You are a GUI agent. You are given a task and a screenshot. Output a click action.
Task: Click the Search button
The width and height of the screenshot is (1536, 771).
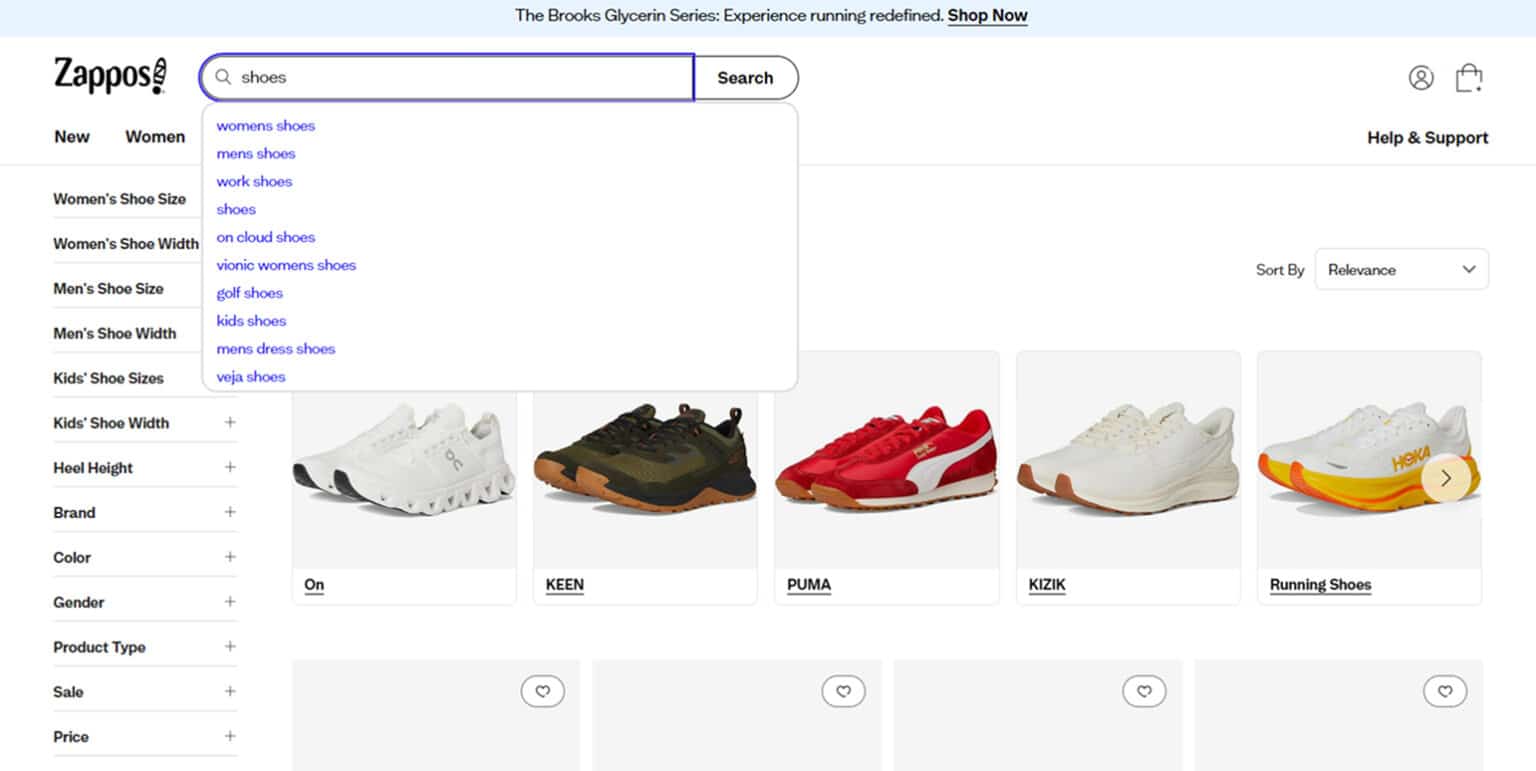746,78
